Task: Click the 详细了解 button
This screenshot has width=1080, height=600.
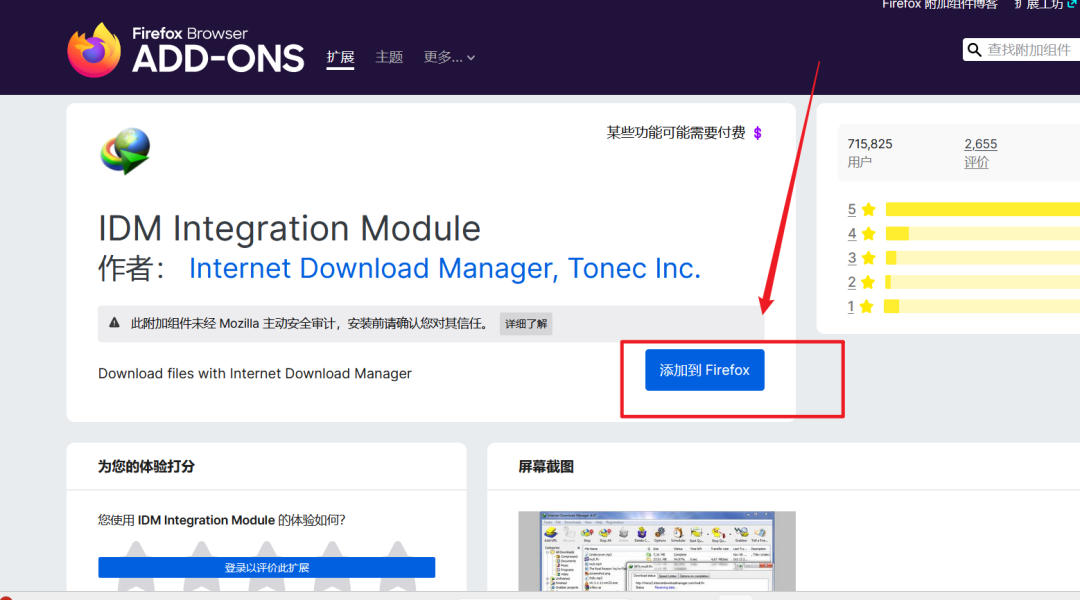Action: coord(526,324)
